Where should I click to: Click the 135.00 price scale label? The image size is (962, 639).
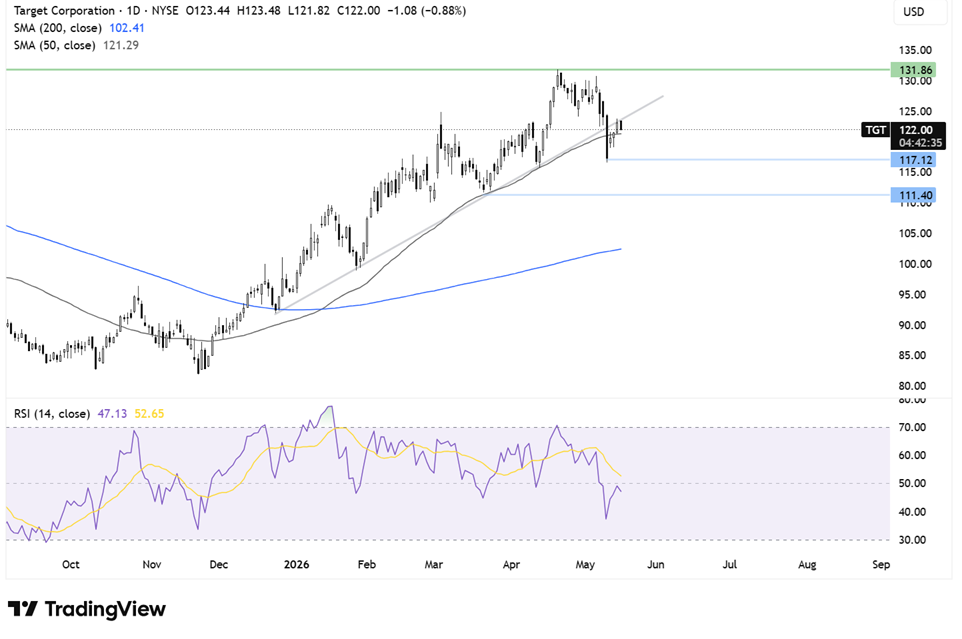pyautogui.click(x=915, y=50)
